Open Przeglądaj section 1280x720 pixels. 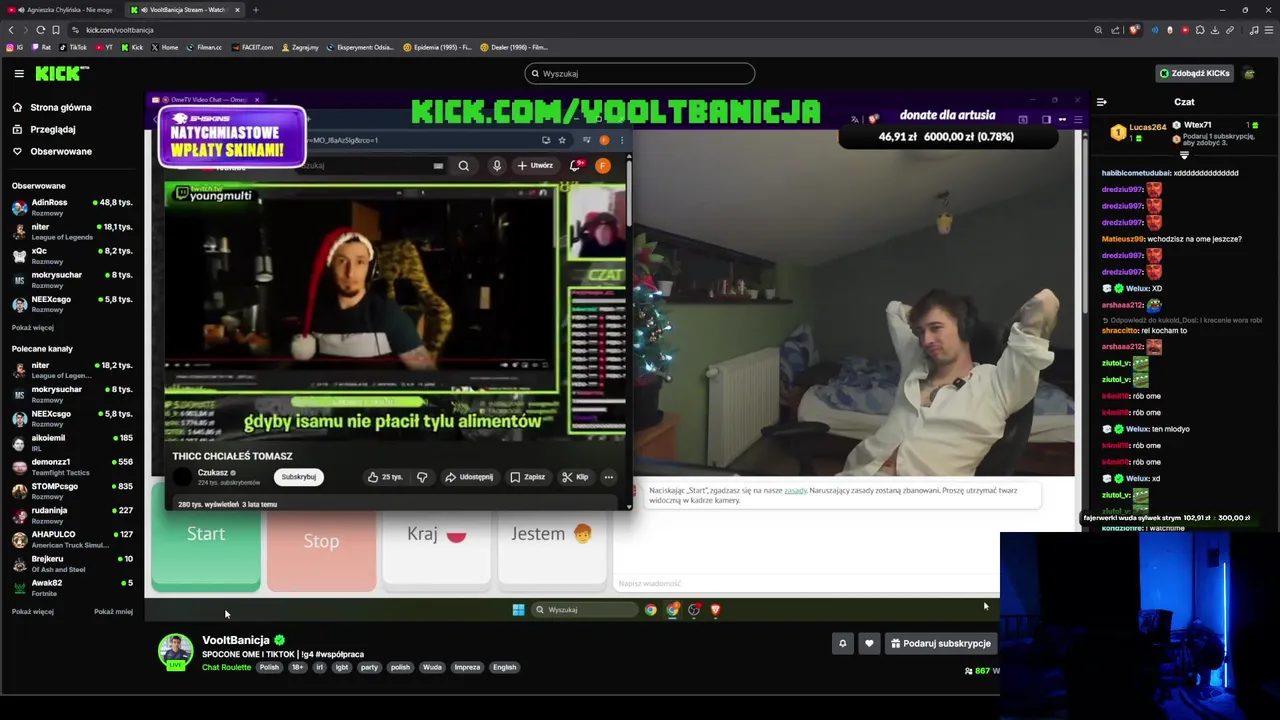[44, 129]
